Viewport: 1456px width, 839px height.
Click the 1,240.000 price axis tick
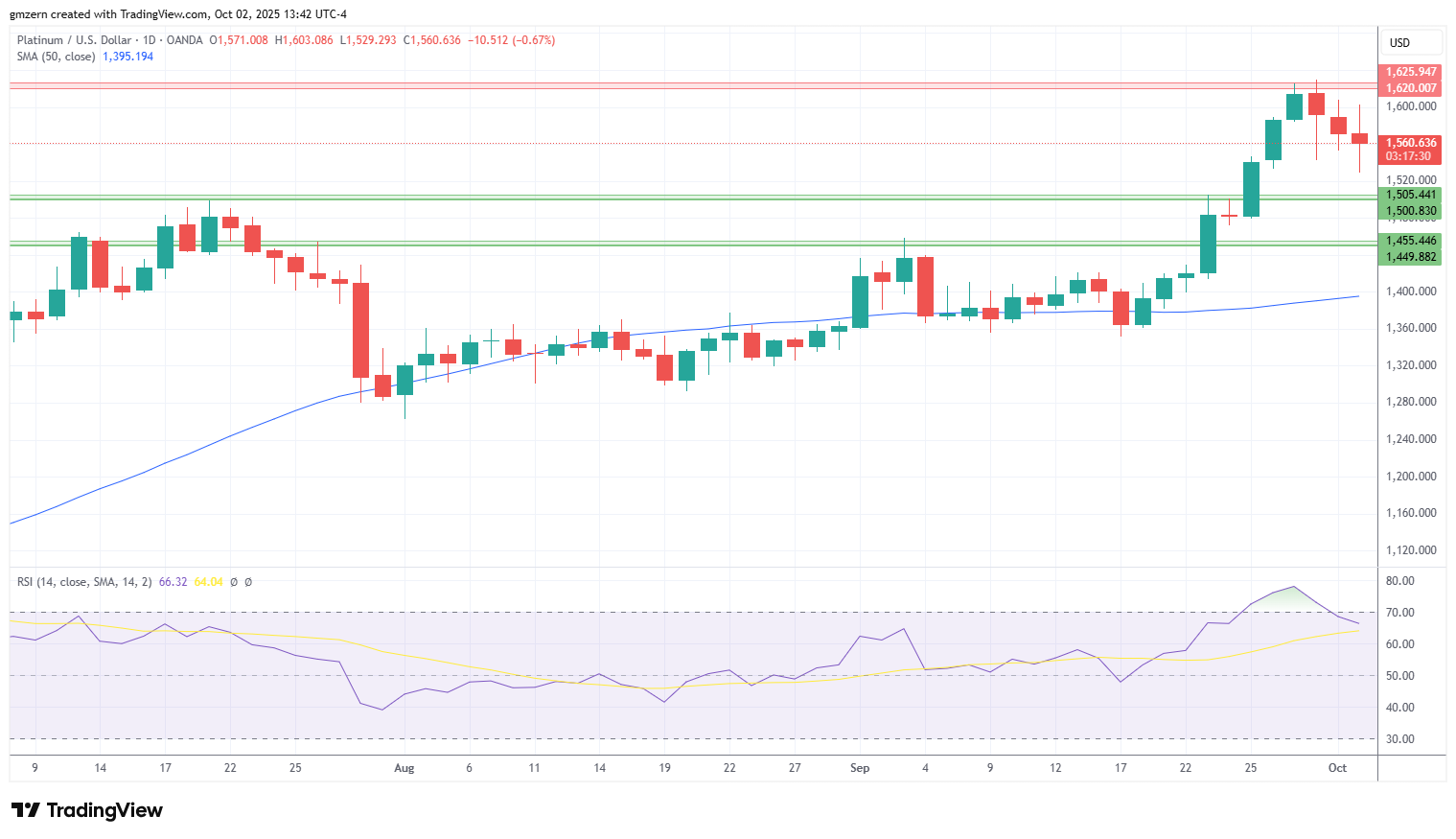tap(1411, 439)
